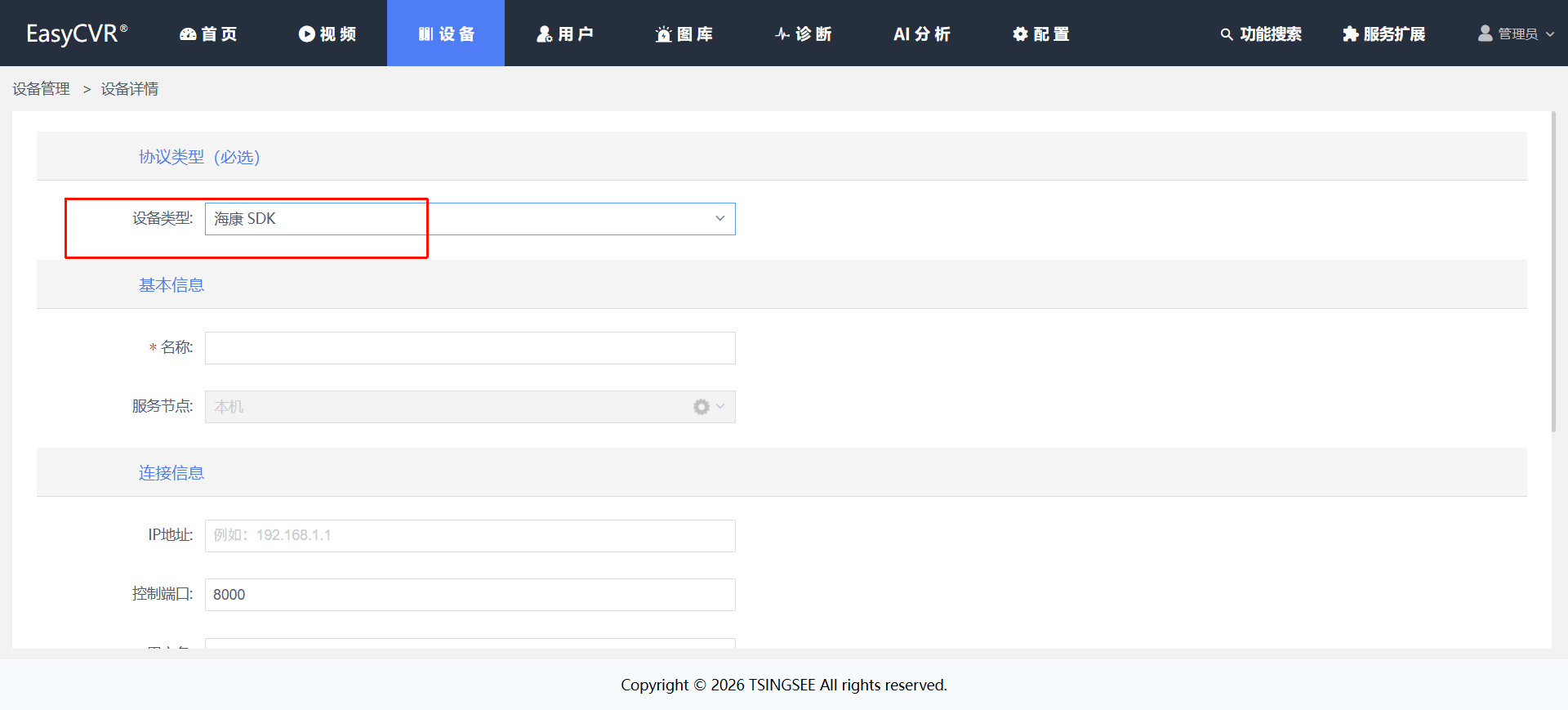Open the 首页 home dashboard icon

click(x=188, y=34)
